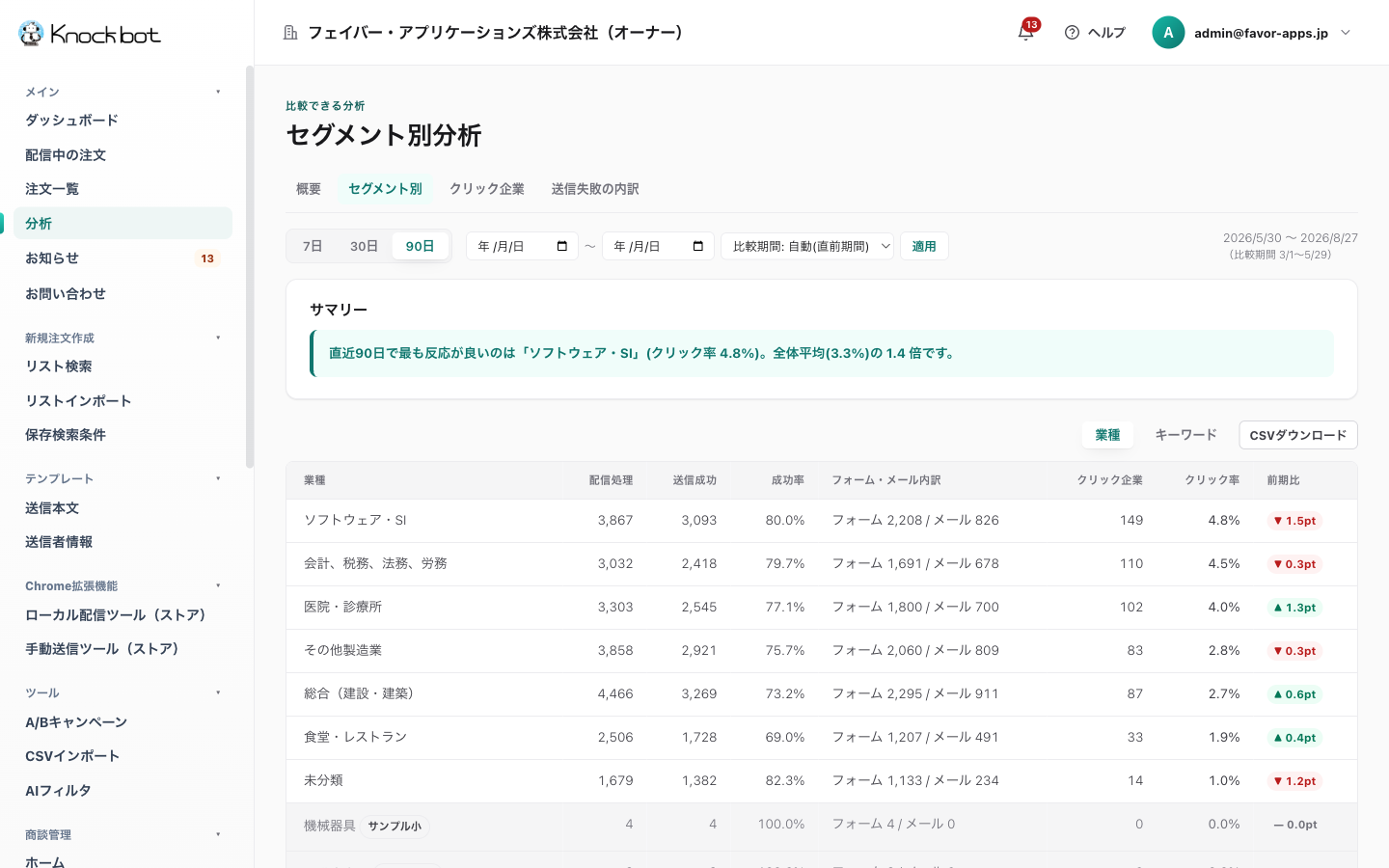1389x868 pixels.
Task: Open 注文一覧 in sidebar
Action: click(123, 188)
